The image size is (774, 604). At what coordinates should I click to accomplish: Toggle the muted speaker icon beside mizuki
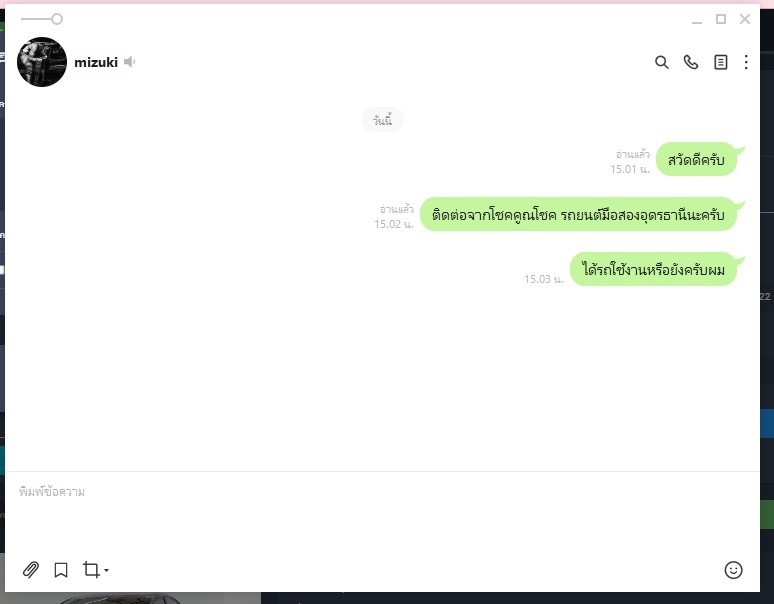129,62
